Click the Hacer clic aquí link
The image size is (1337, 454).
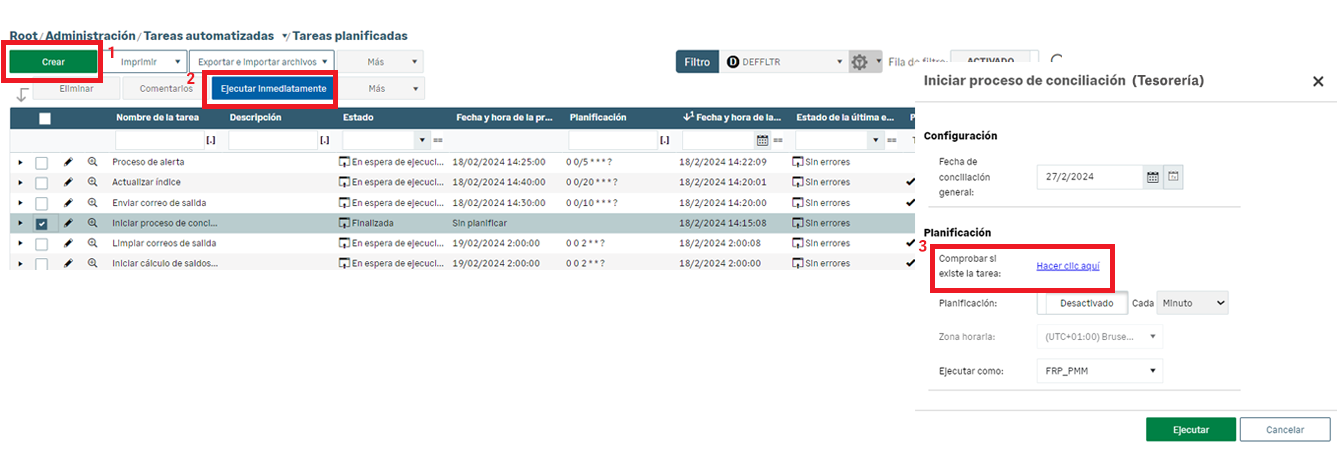1068,266
